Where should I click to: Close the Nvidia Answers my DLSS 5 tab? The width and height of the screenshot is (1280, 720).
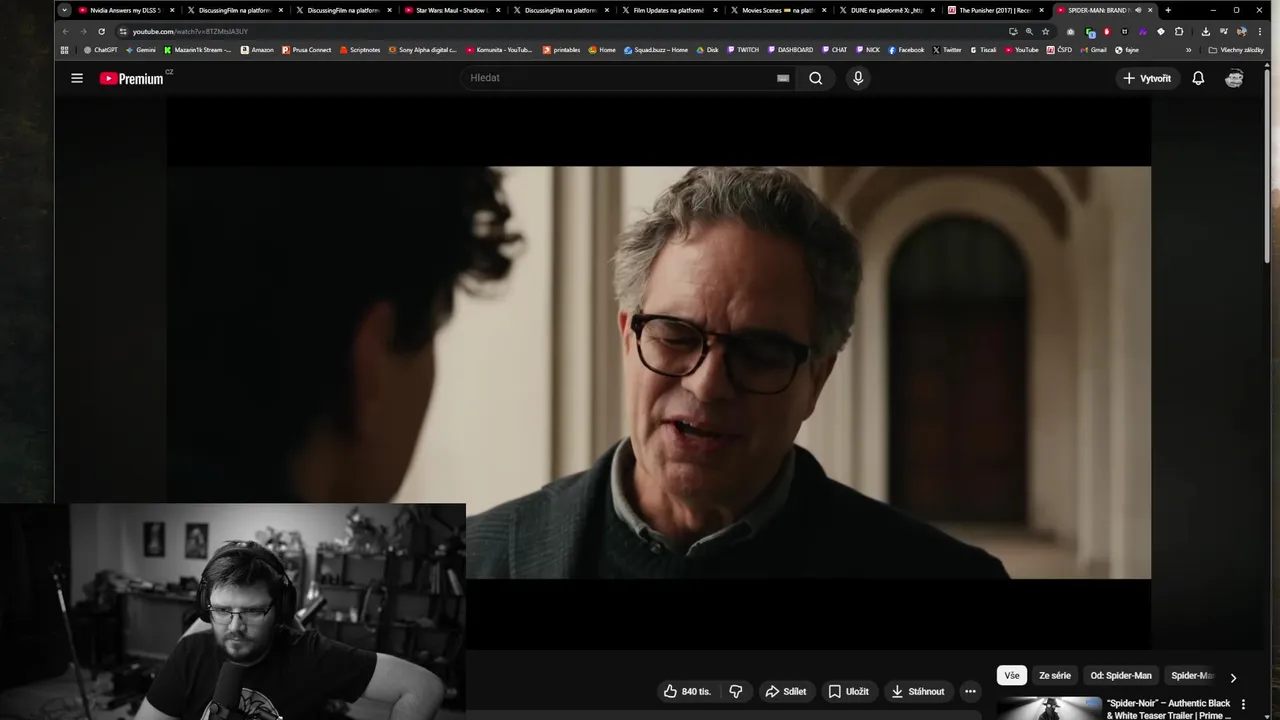pos(171,10)
